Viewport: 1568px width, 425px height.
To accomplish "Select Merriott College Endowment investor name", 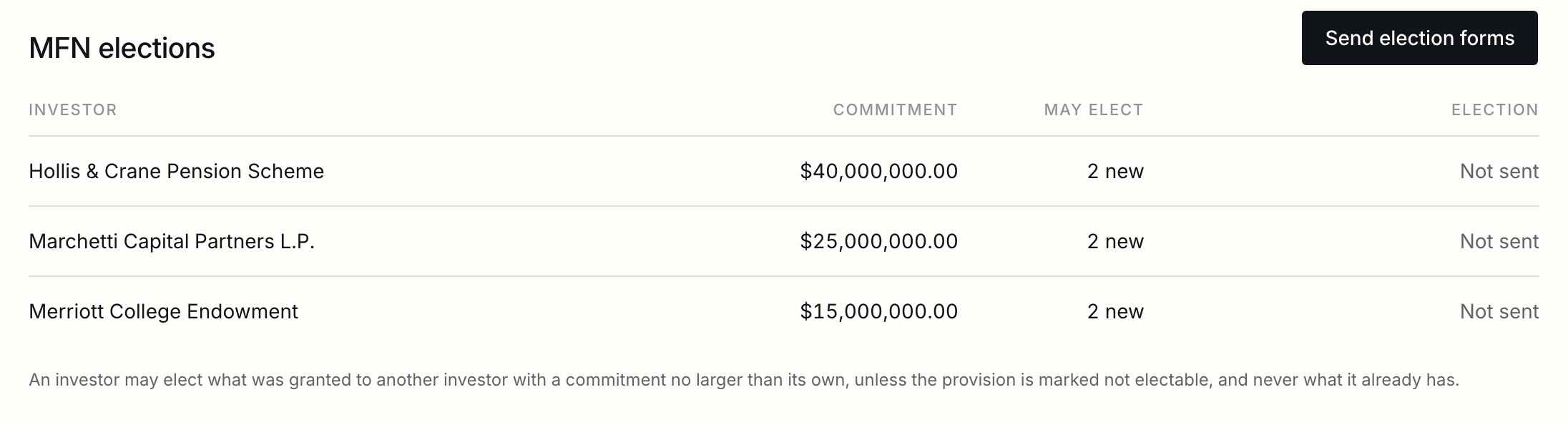I will click(163, 311).
